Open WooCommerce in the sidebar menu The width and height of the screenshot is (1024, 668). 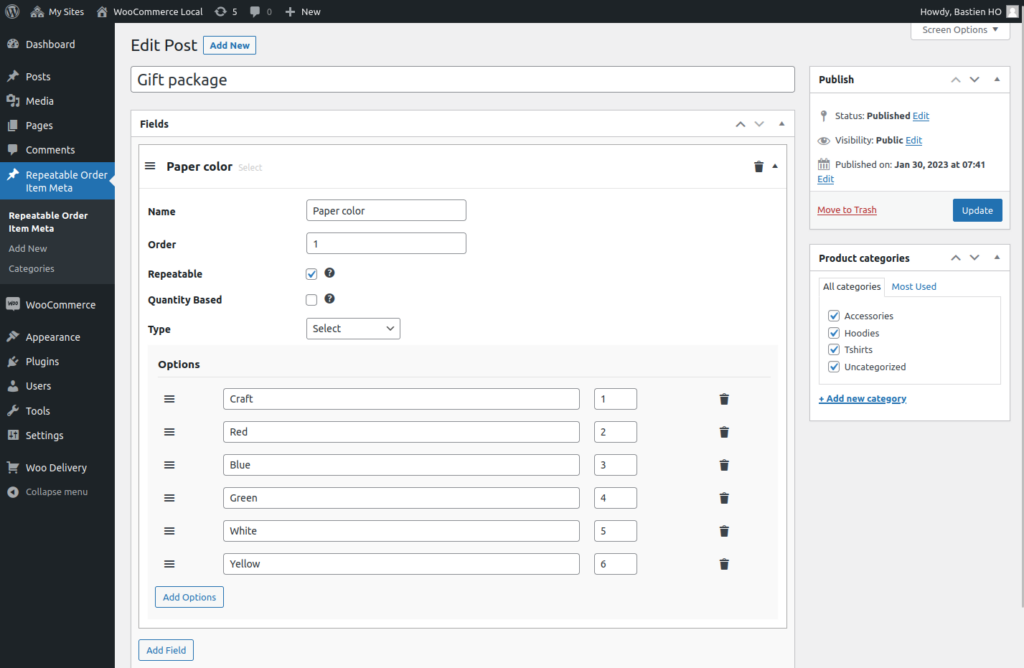click(60, 305)
